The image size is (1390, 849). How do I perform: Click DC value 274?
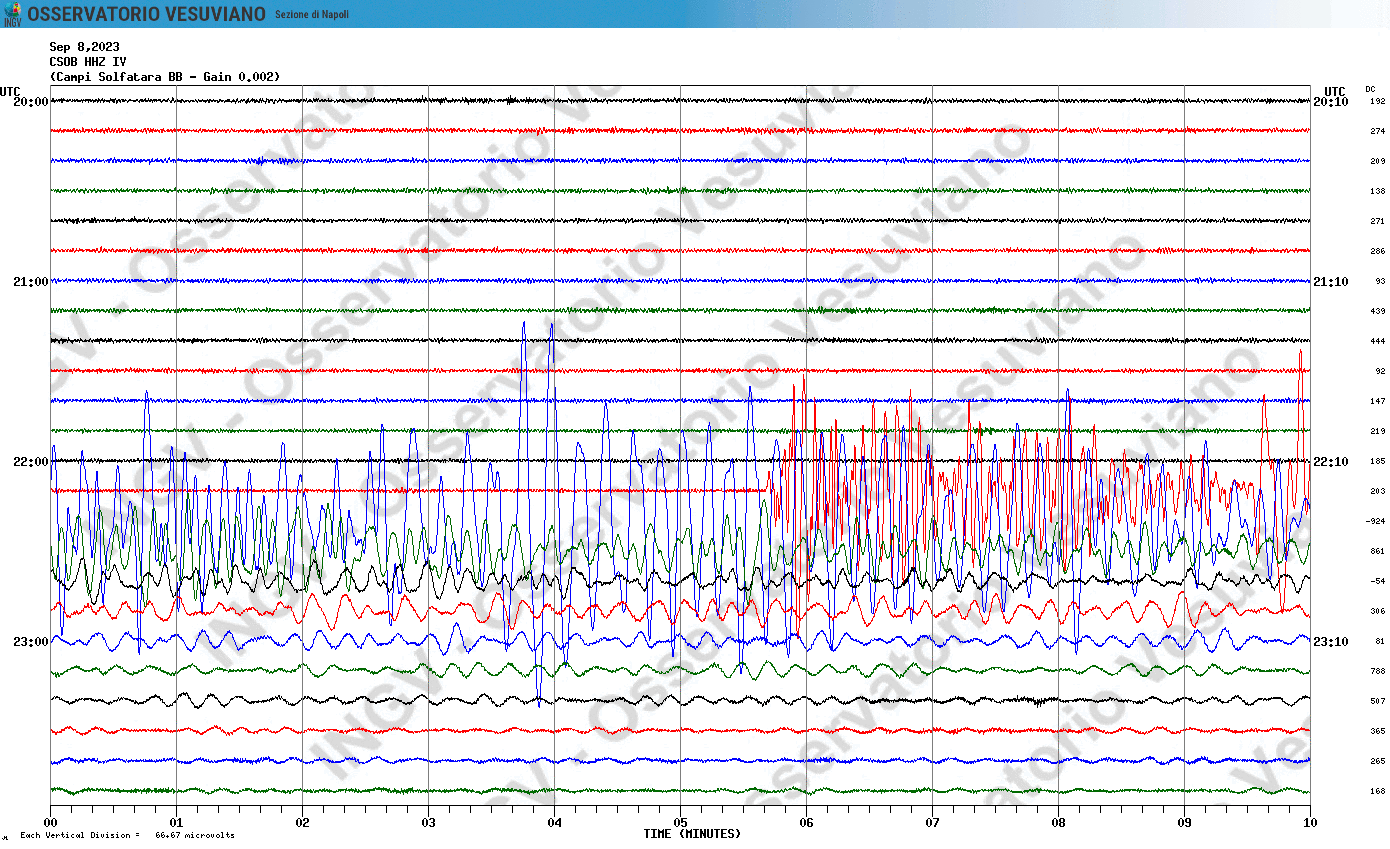tap(1378, 131)
